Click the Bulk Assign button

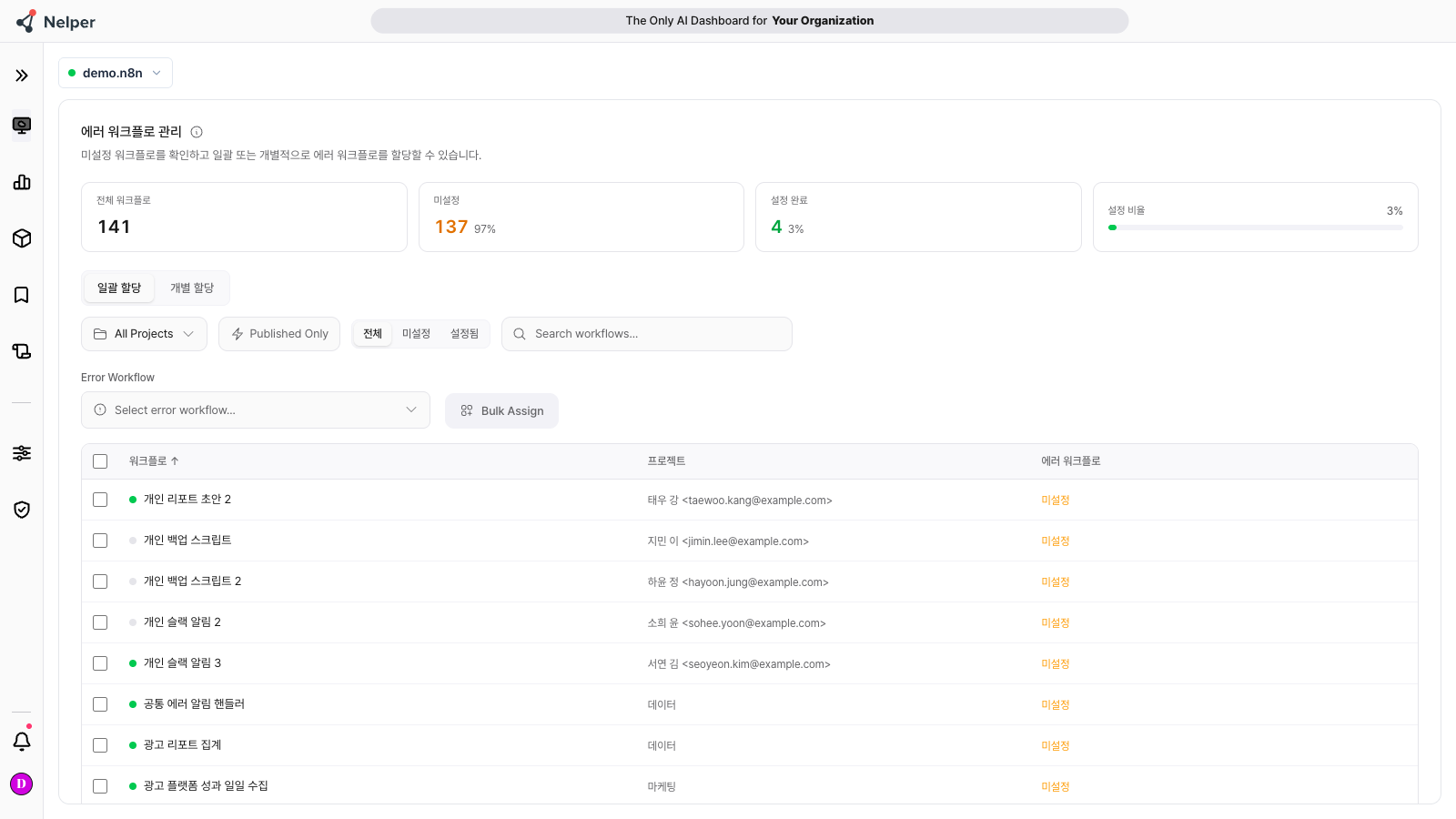click(501, 410)
